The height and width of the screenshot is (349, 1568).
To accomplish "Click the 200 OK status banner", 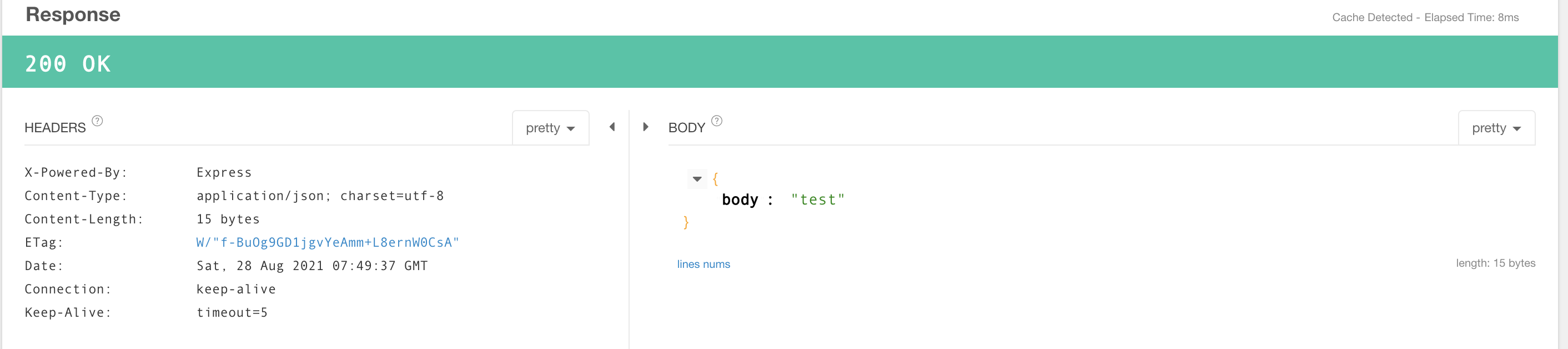I will [x=780, y=62].
